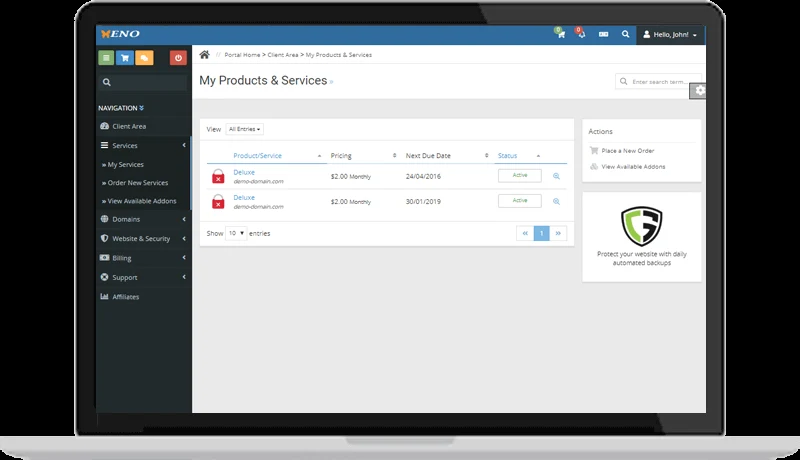Collapse the NAVIGATION section header

coord(121,108)
